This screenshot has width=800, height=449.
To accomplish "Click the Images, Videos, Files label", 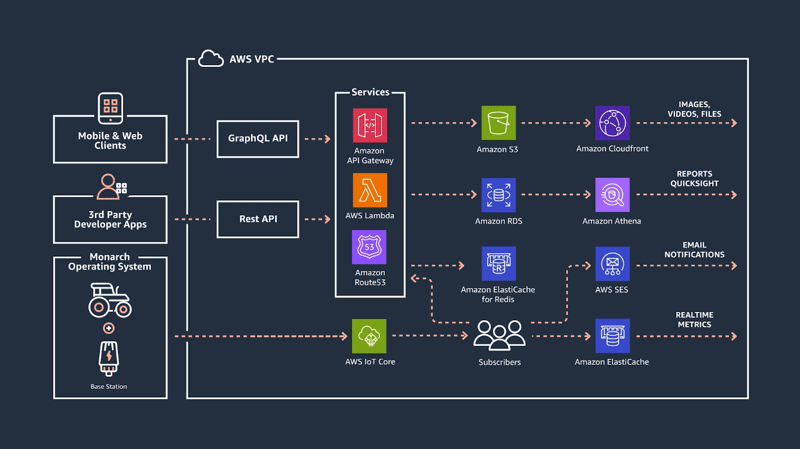I will pos(695,109).
